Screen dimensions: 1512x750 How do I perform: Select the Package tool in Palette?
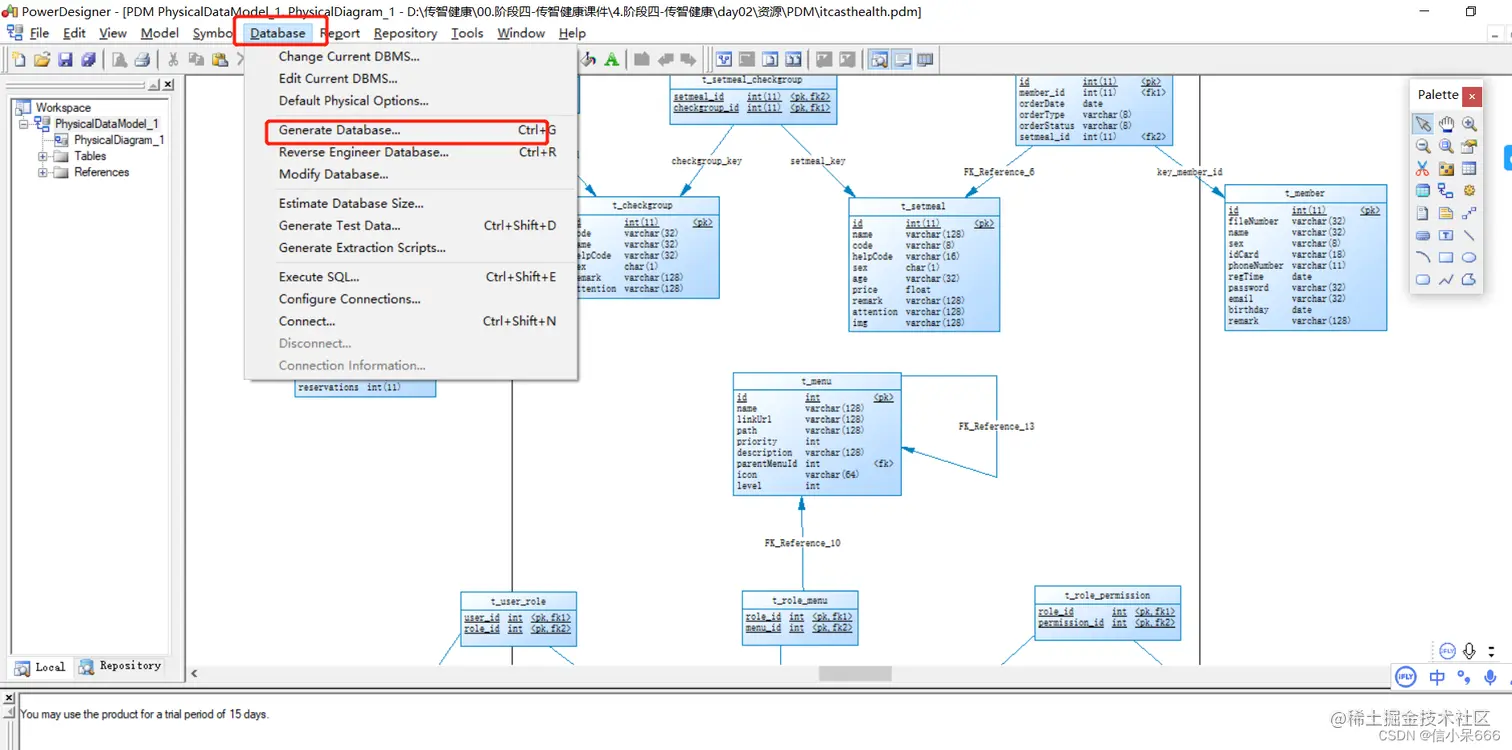(1446, 168)
